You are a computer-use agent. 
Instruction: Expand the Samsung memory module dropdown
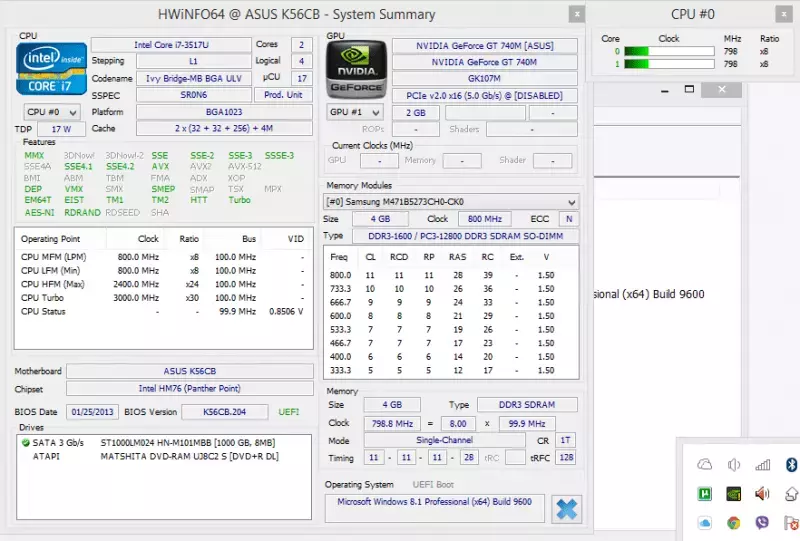[451, 202]
